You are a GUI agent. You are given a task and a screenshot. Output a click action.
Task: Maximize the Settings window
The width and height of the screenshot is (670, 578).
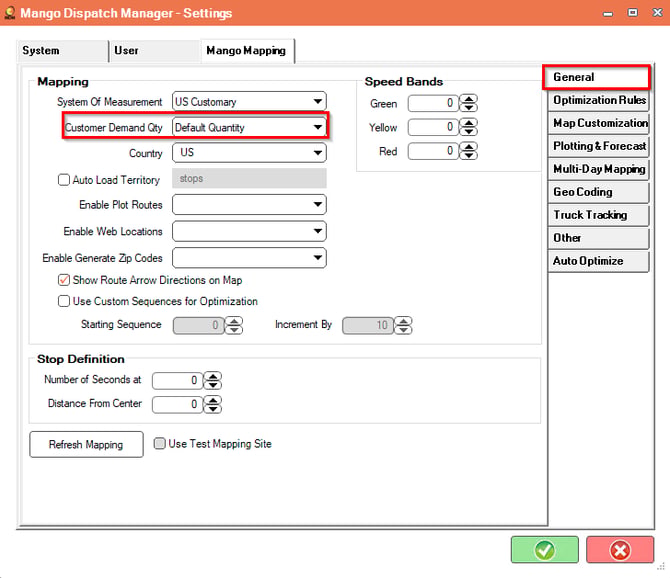pos(632,12)
